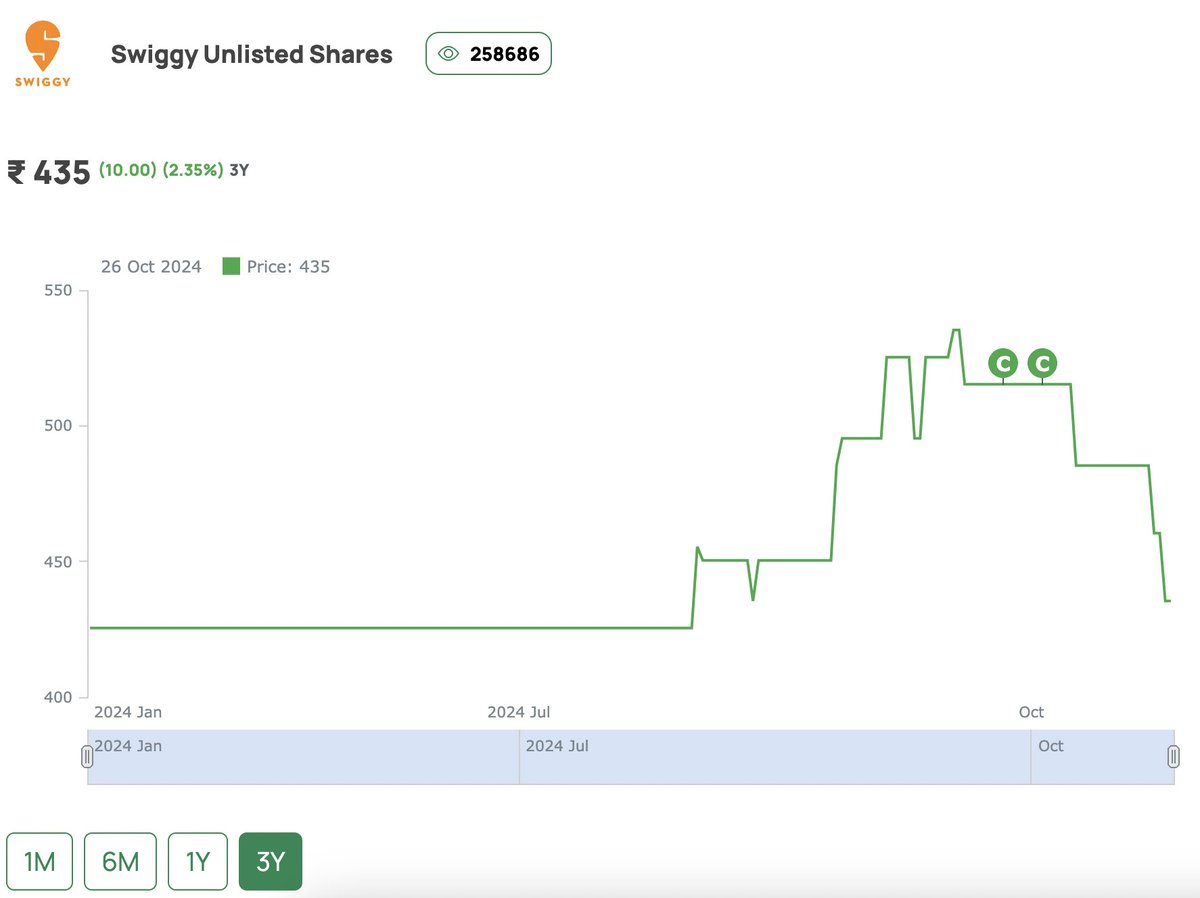Switch to the 1Y view
Viewport: 1200px width, 898px height.
(197, 860)
